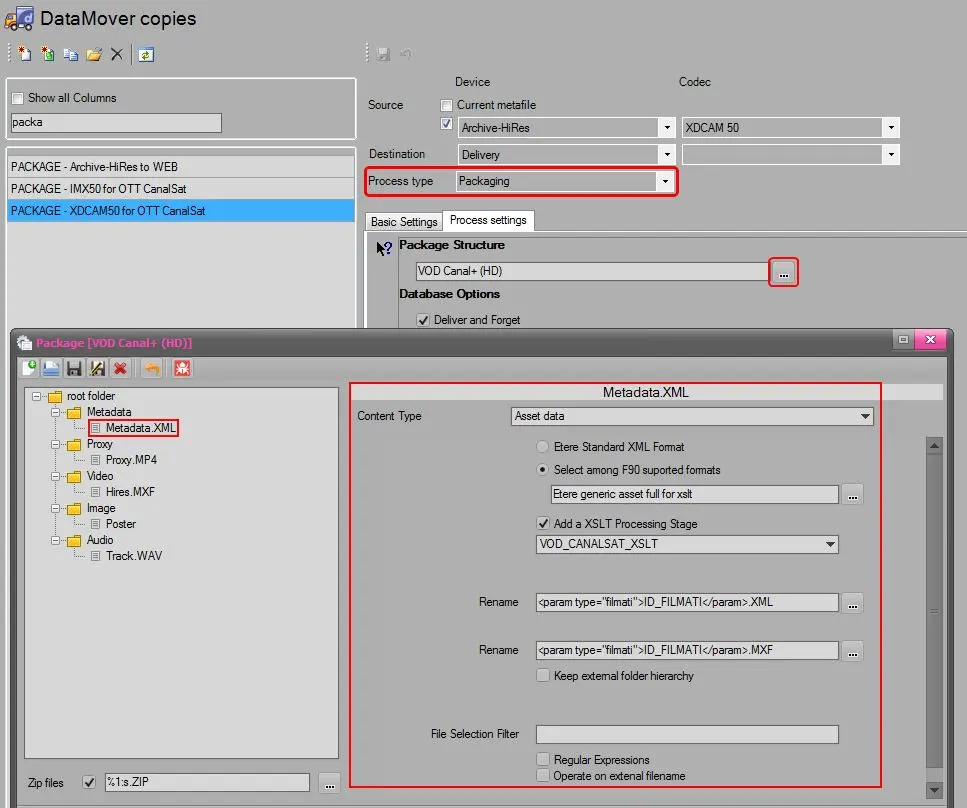The width and height of the screenshot is (967, 808).
Task: Select the Process settings tab
Action: tap(488, 220)
